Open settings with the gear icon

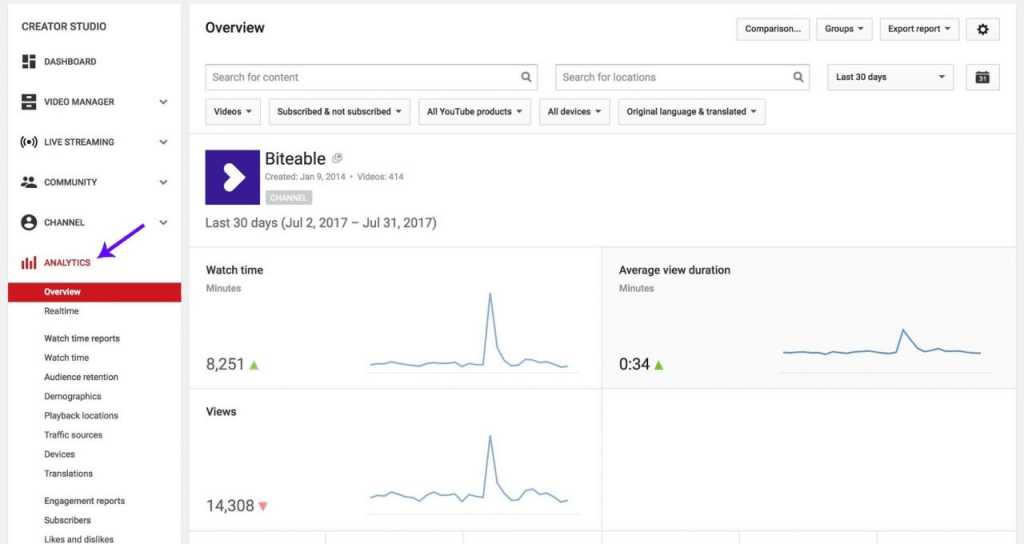[x=982, y=29]
